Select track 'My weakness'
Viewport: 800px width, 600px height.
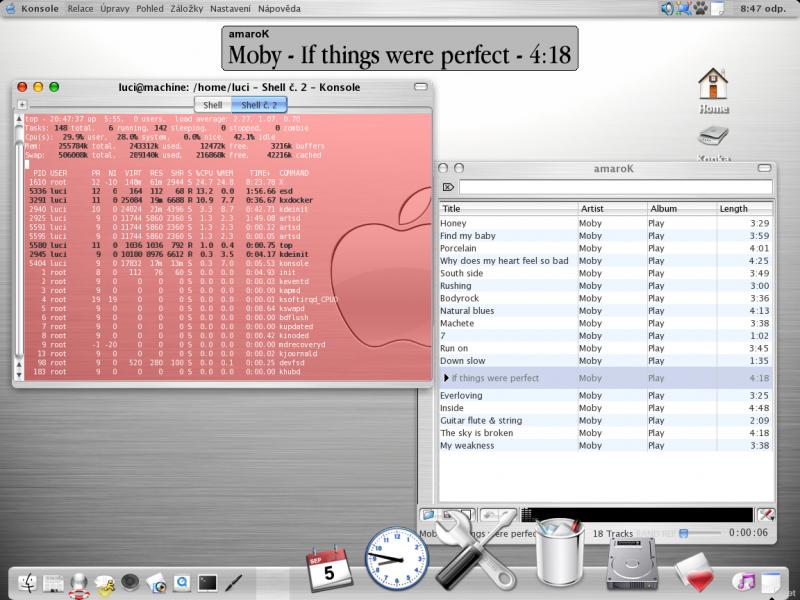[x=606, y=445]
